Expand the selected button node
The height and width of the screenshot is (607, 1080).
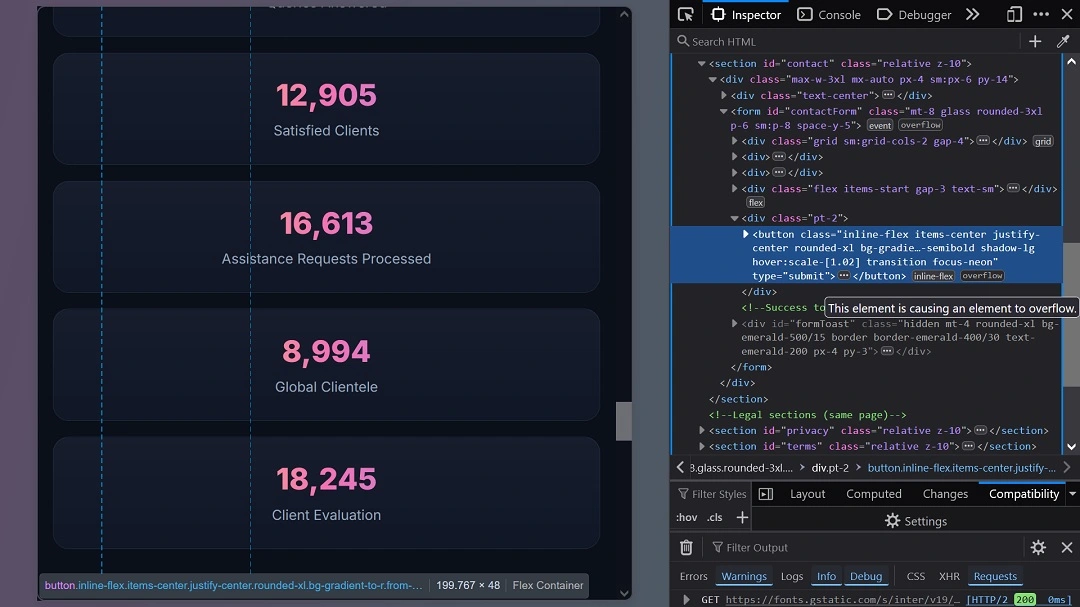745,234
